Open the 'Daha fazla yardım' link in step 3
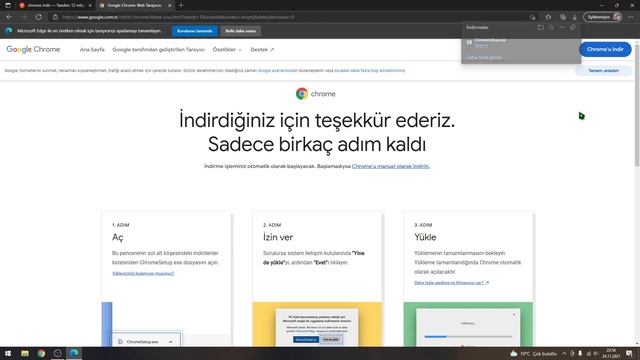Image resolution: width=640 pixels, height=360 pixels. [451, 282]
